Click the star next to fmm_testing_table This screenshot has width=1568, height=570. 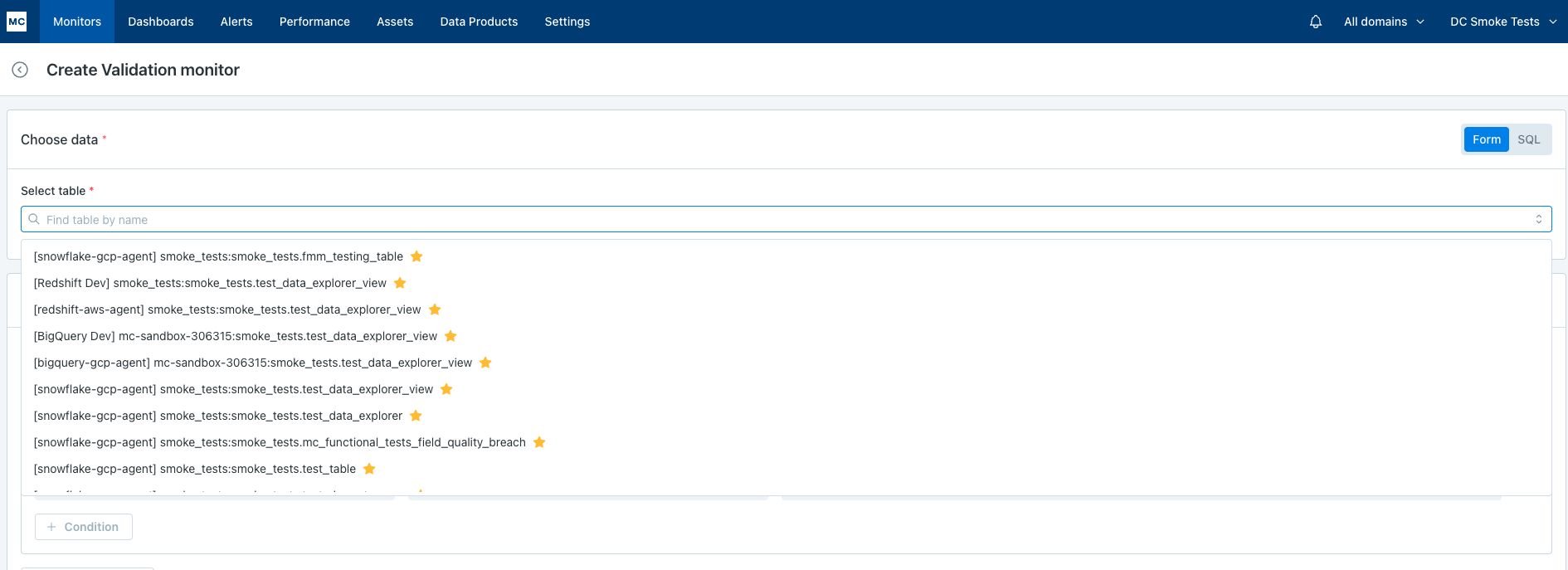[x=416, y=256]
